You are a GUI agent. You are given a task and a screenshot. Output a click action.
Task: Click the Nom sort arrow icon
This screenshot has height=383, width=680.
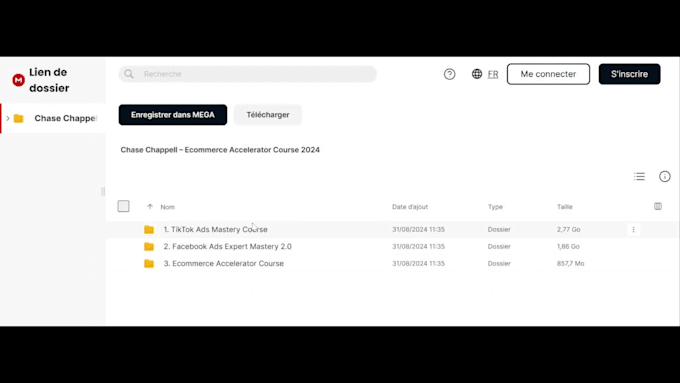pyautogui.click(x=150, y=206)
